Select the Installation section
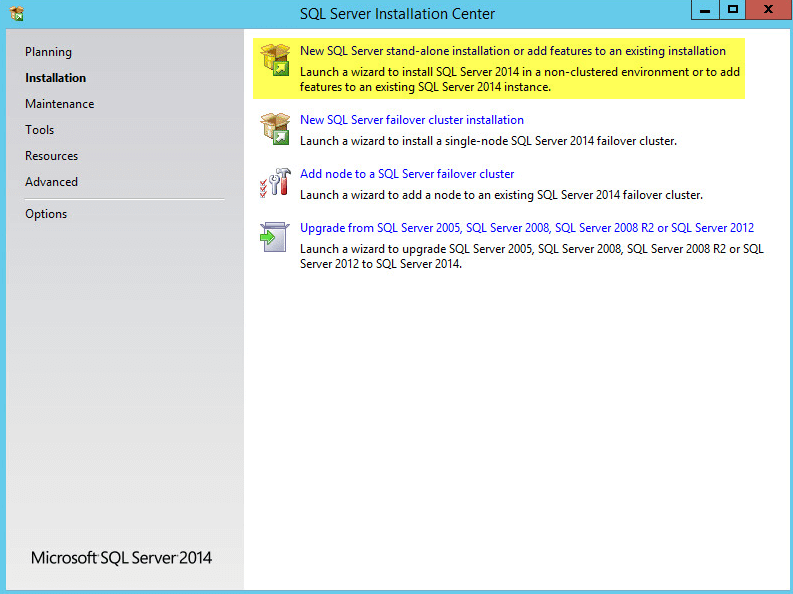Viewport: 793px width, 594px height. (56, 78)
